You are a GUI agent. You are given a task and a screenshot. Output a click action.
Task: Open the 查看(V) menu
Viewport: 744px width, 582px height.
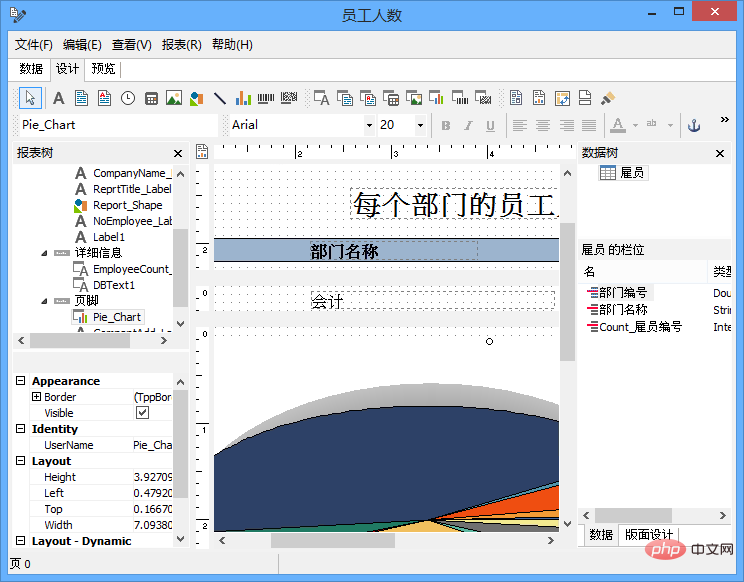click(x=131, y=45)
